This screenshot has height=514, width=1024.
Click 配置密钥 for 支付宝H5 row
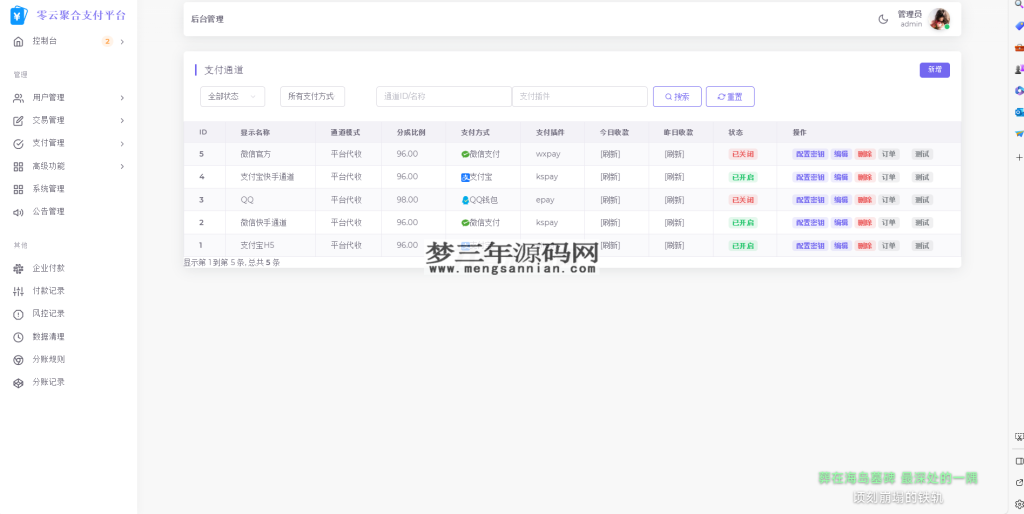(x=810, y=246)
